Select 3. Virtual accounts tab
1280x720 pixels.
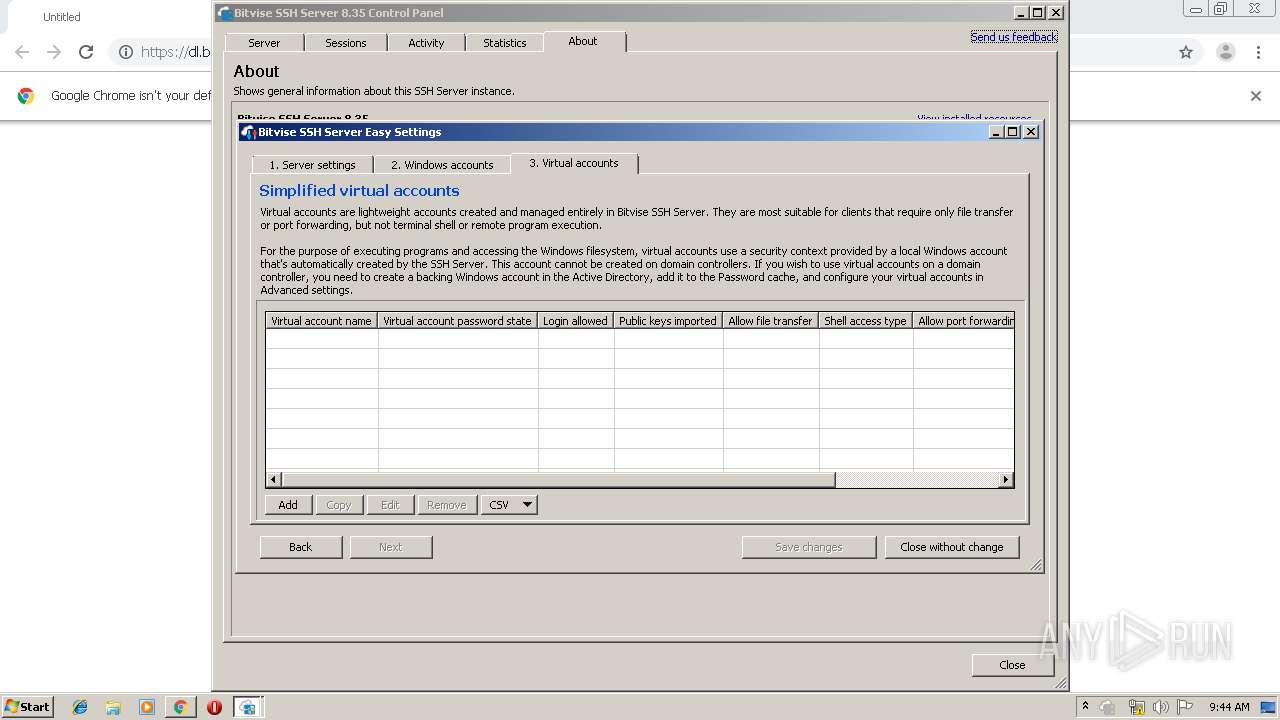[574, 163]
